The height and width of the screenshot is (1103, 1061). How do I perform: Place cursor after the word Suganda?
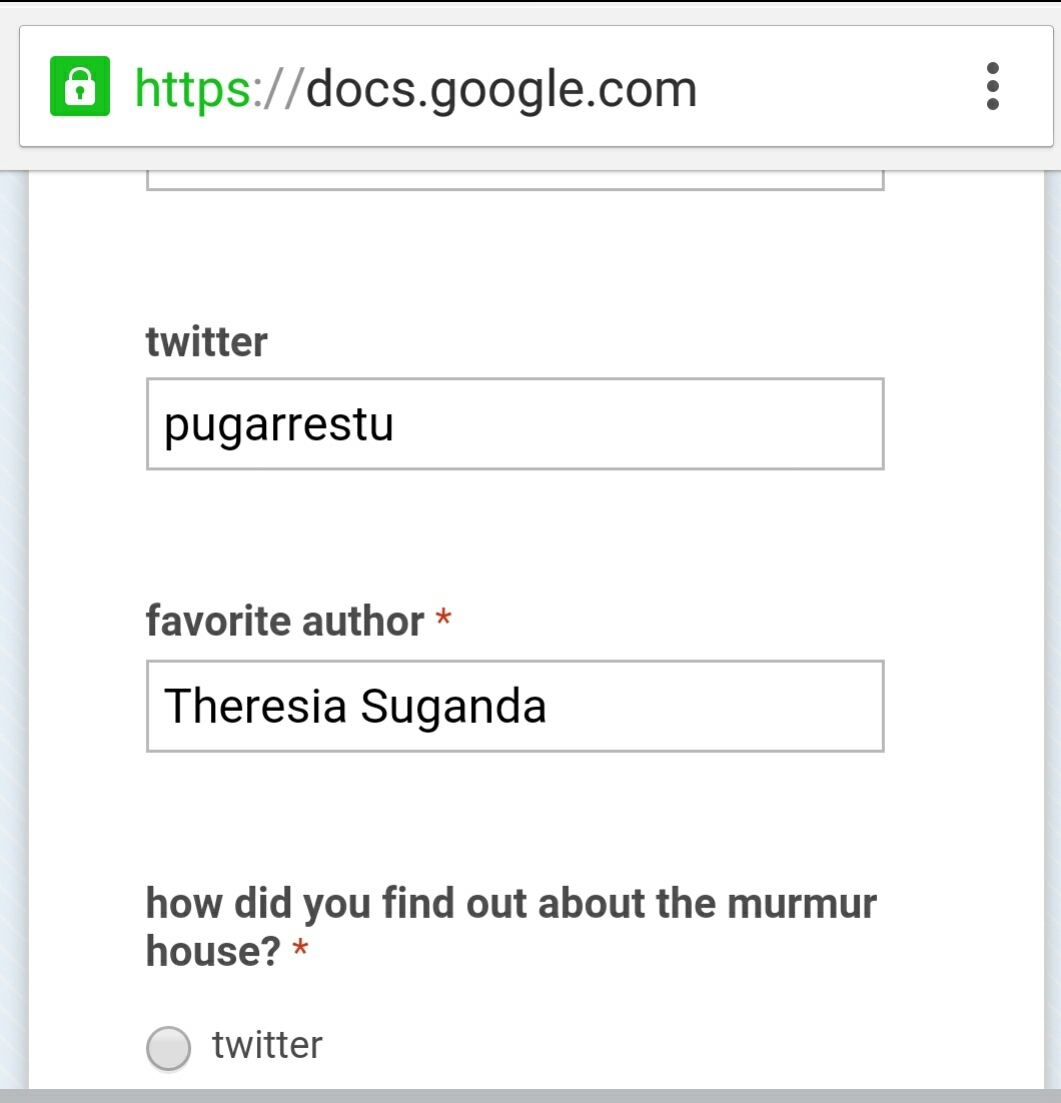click(548, 706)
